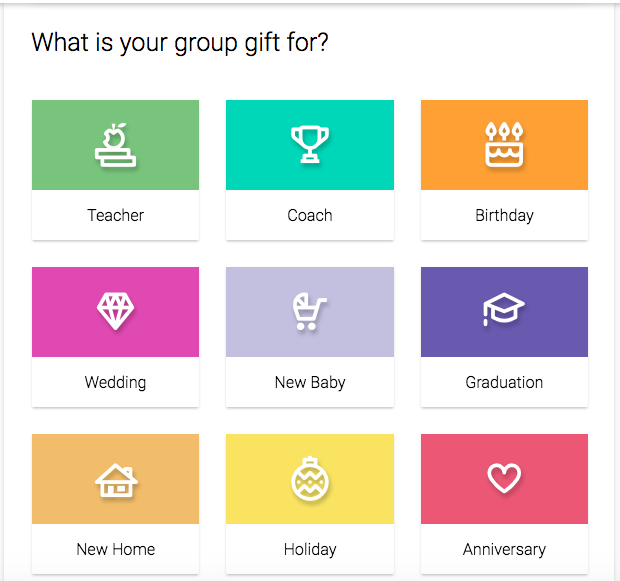Choose the Birthday card label
This screenshot has height=581, width=620.
[x=504, y=216]
